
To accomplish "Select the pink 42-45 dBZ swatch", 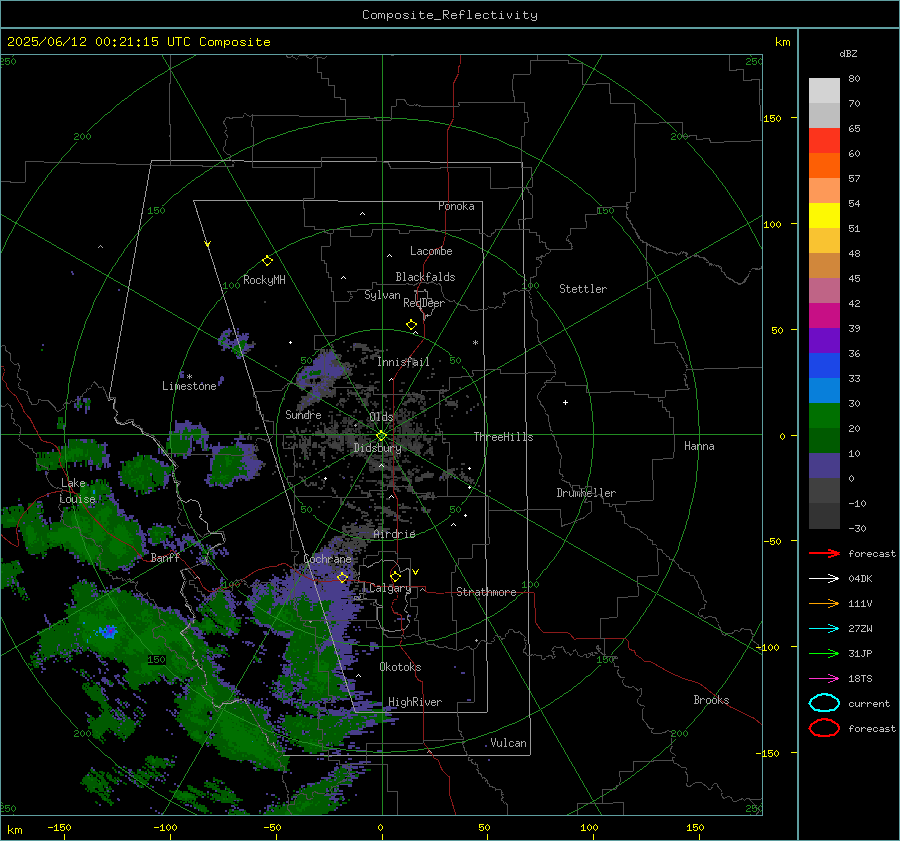I will (x=824, y=291).
